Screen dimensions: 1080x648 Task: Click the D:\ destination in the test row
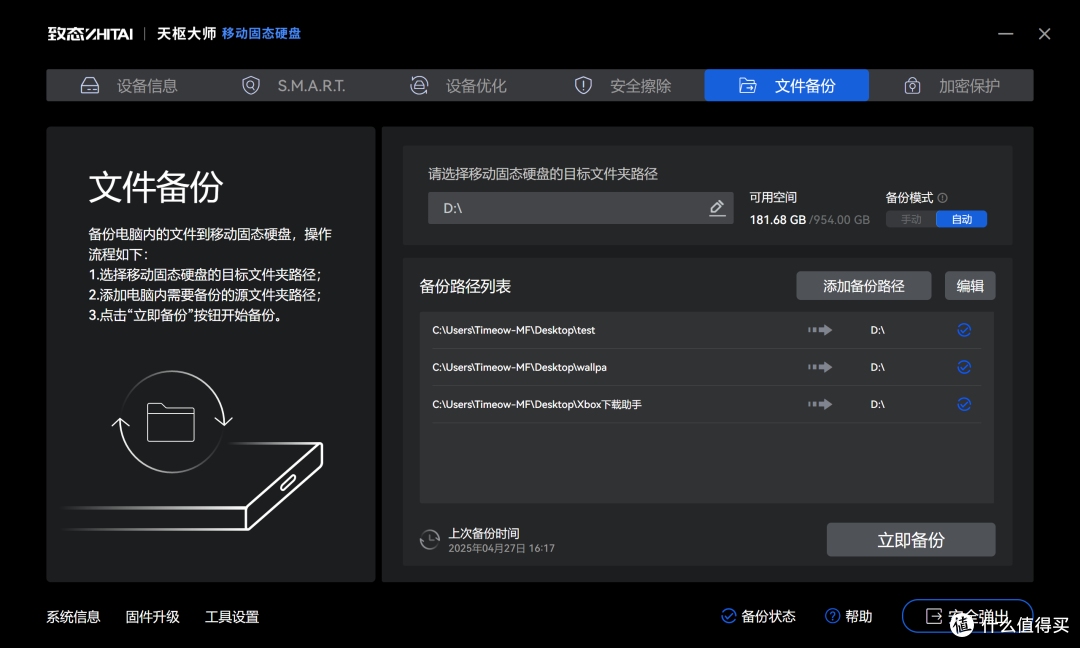pos(878,330)
